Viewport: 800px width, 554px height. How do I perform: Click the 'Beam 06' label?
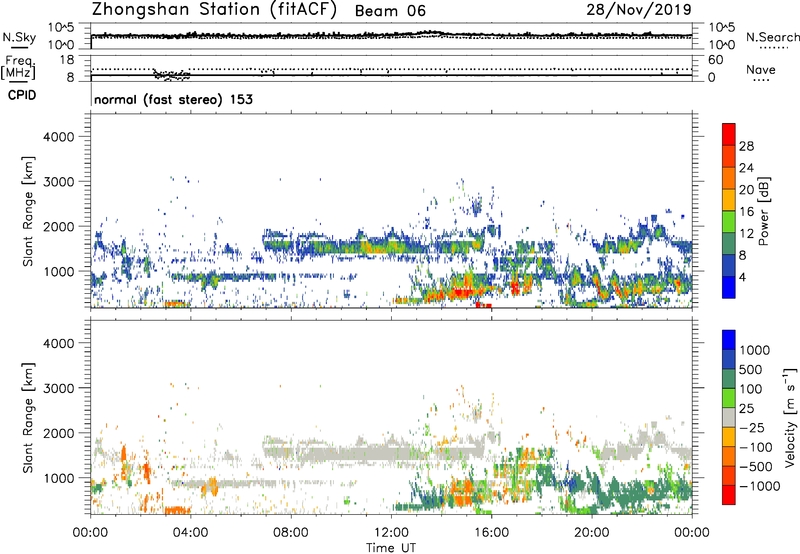point(390,11)
